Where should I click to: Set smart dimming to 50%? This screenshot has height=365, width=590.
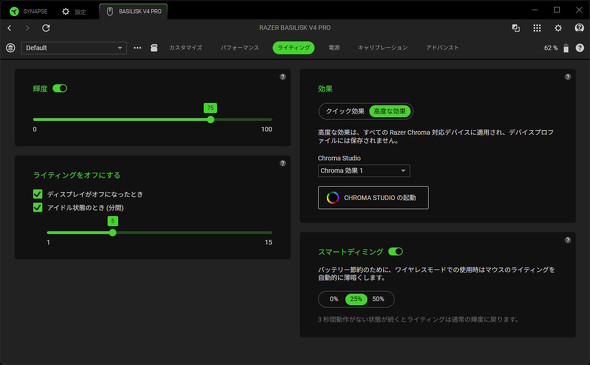click(378, 299)
